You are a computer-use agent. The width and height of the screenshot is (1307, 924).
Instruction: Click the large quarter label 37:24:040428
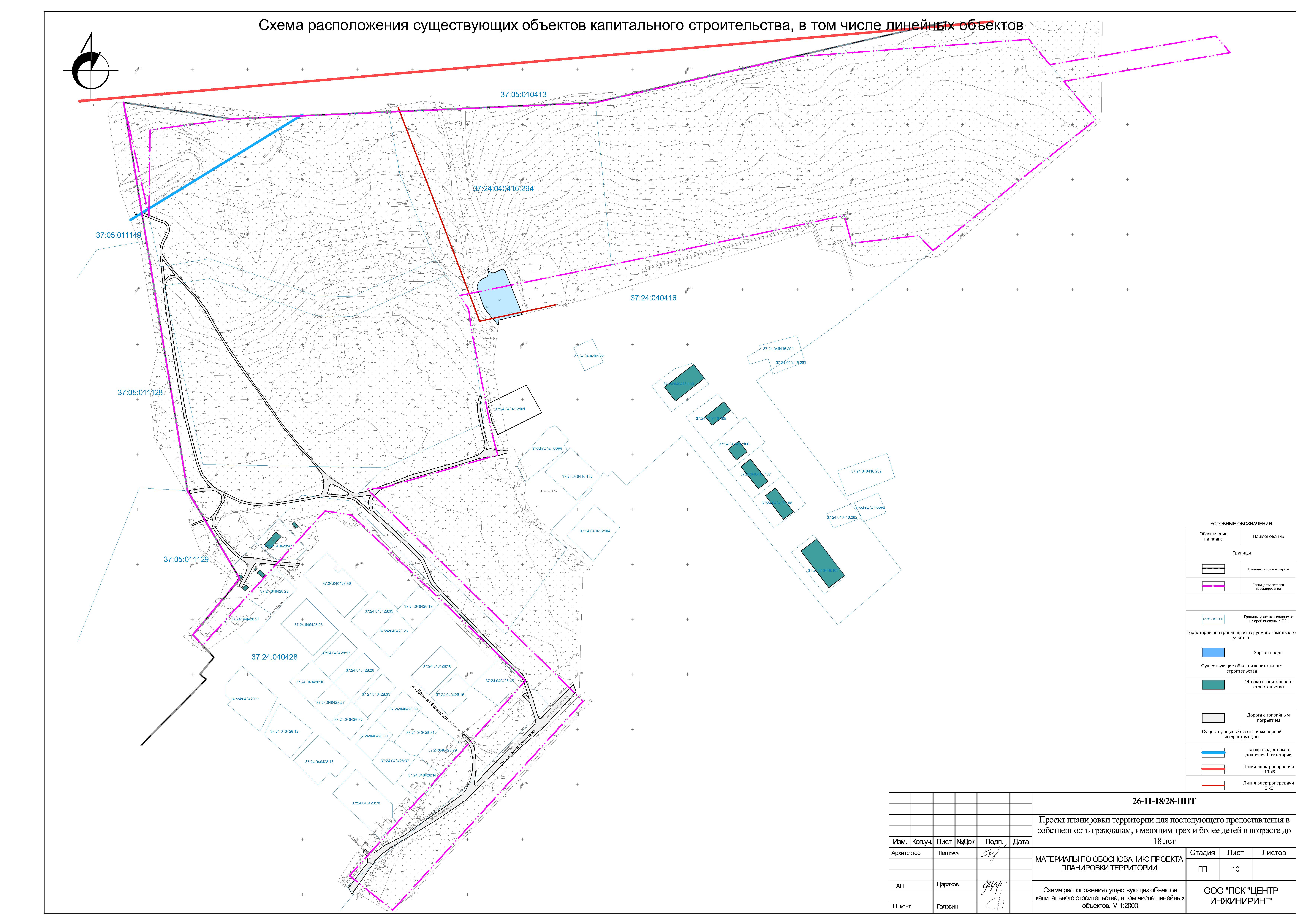274,657
